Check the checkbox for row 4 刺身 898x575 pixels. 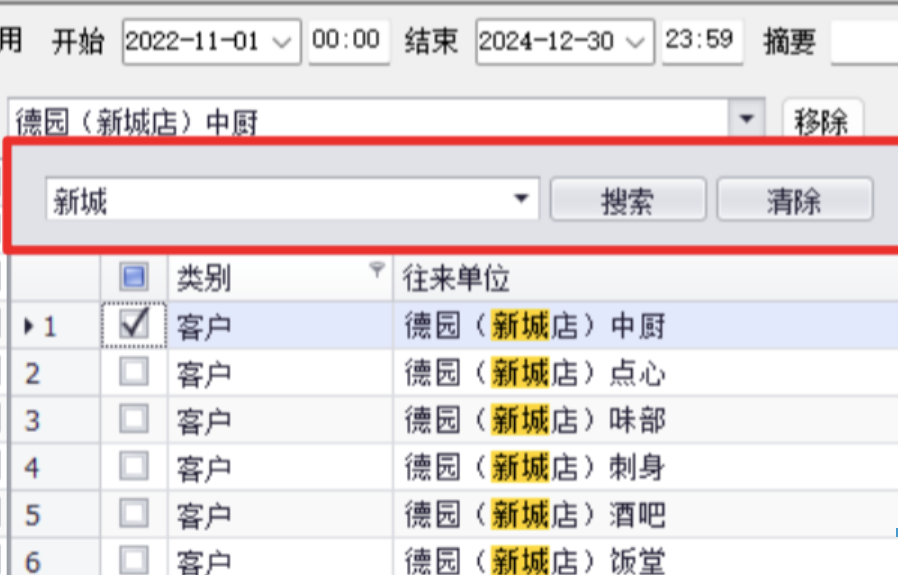pos(134,466)
